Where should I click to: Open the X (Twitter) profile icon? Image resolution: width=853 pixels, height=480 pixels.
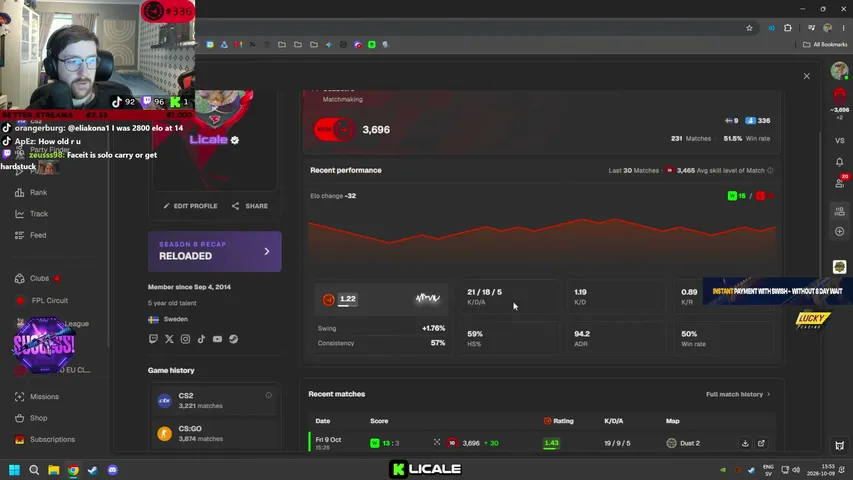[169, 339]
